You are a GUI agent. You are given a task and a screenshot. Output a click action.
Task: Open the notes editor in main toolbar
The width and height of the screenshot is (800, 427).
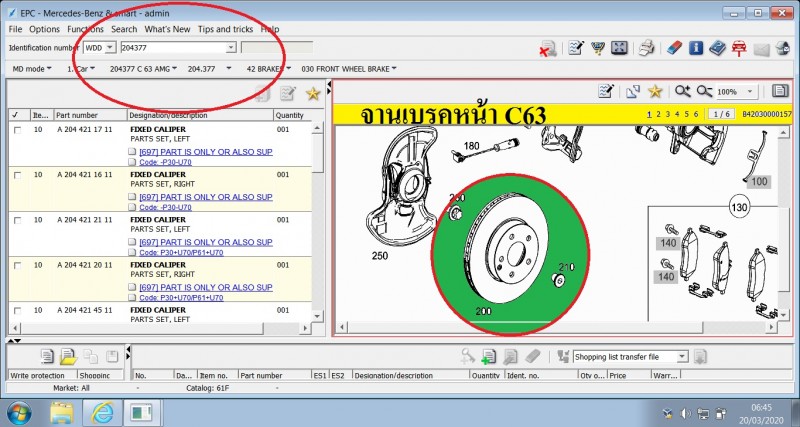[577, 48]
